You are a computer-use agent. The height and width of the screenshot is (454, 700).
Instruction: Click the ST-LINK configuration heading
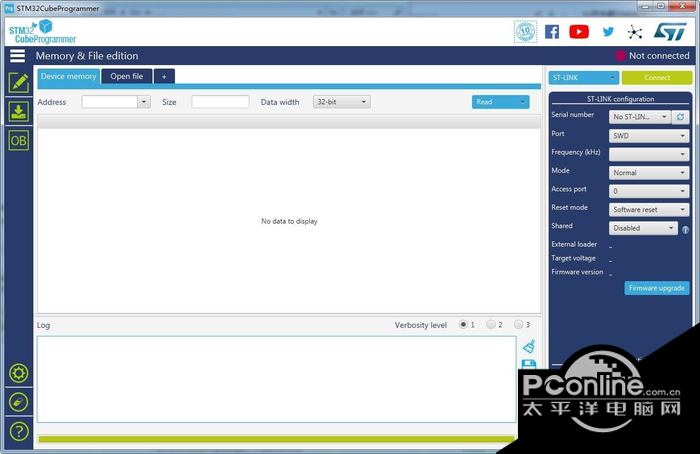click(x=620, y=99)
